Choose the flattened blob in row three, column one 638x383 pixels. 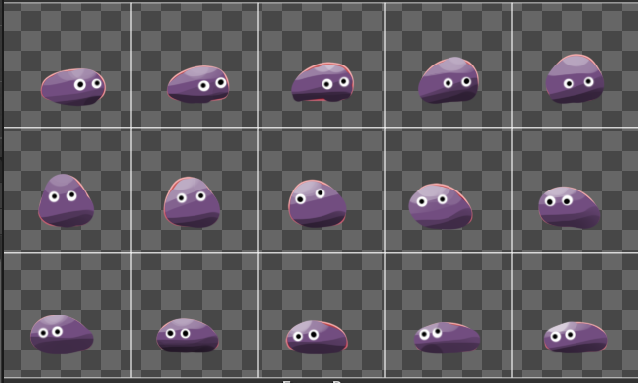[x=61, y=334]
